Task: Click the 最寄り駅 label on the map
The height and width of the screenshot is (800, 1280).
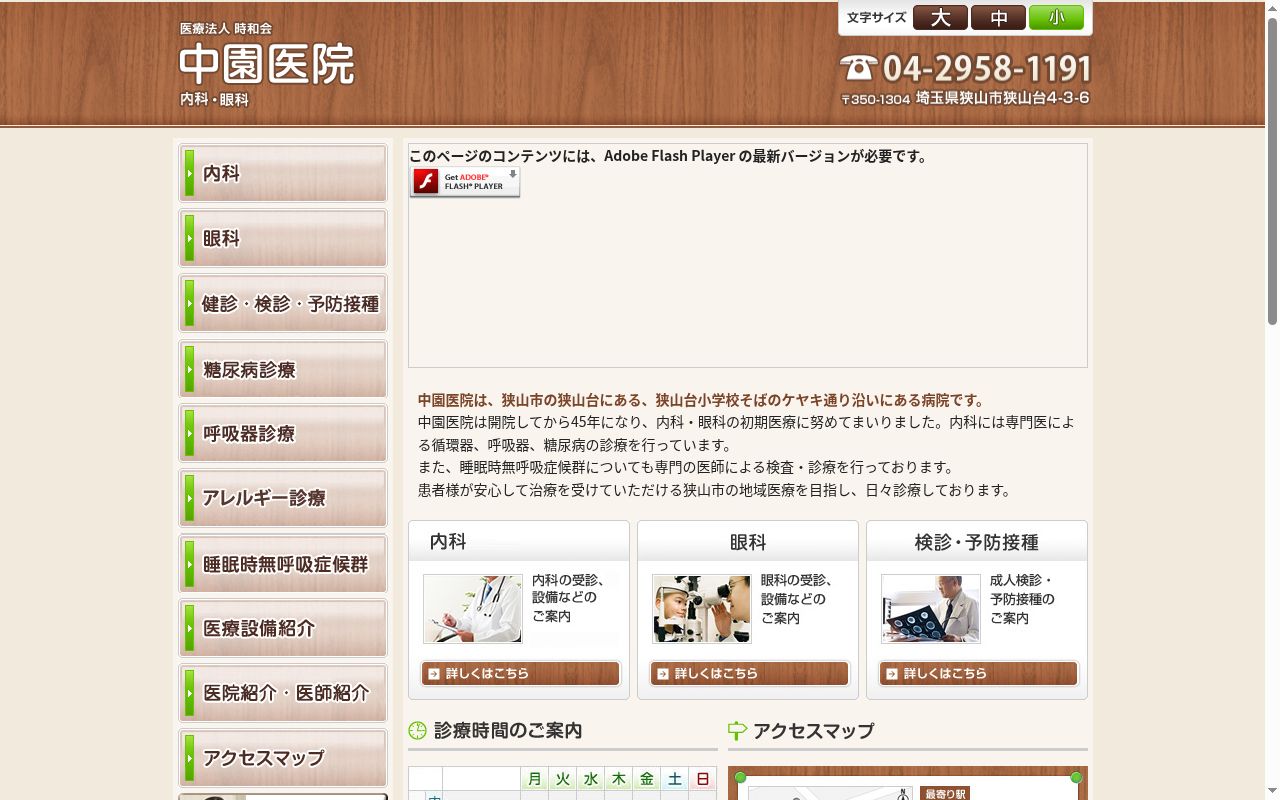Action: pos(945,794)
